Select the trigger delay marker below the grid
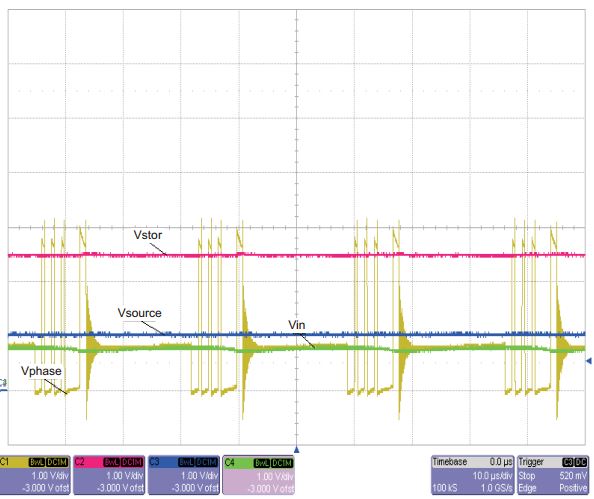This screenshot has height=499, width=594. (297, 449)
